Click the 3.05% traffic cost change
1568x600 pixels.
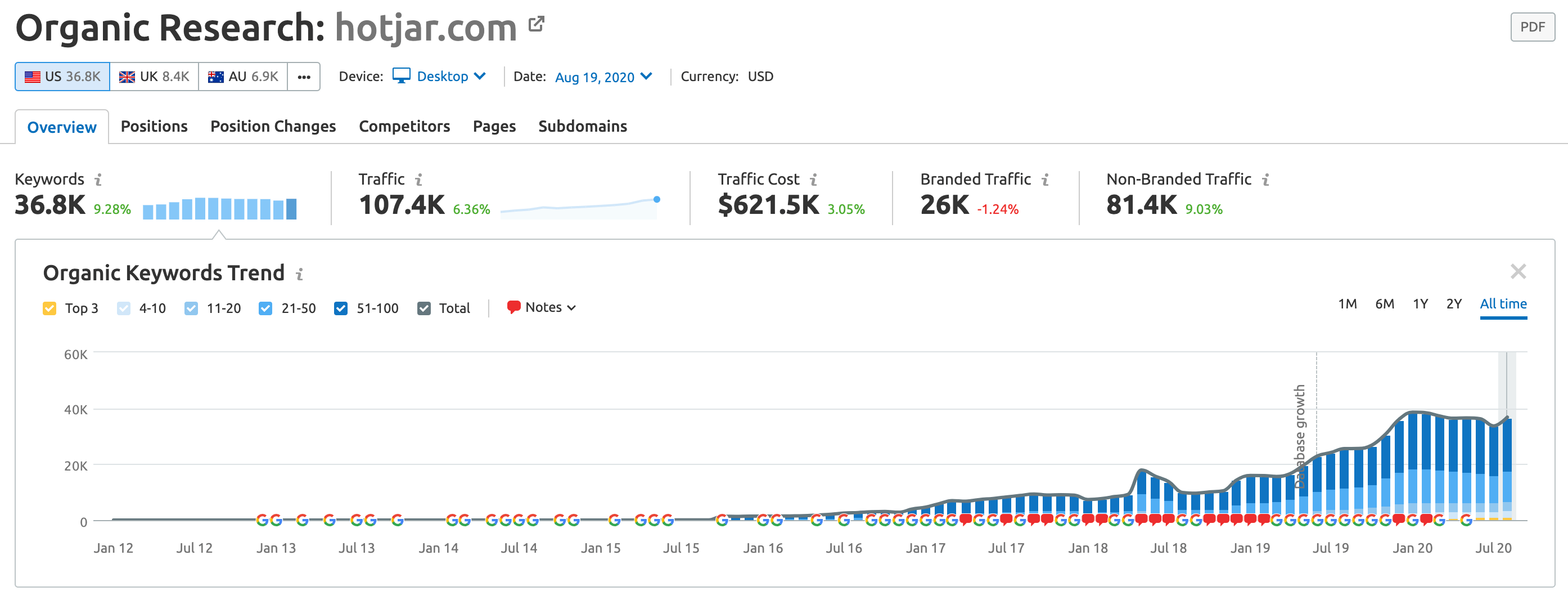point(845,209)
